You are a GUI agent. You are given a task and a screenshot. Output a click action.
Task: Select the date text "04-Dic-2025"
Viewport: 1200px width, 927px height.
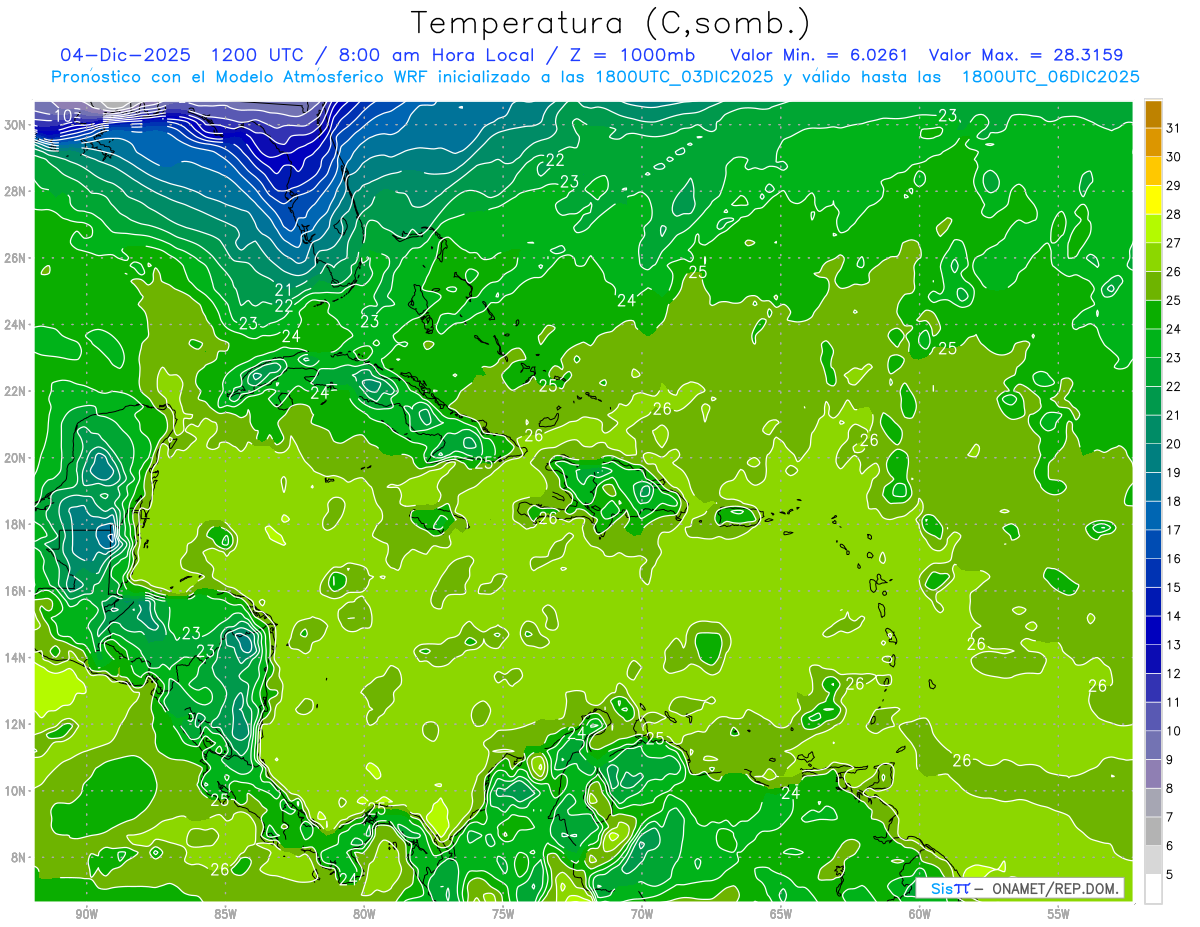pos(126,54)
